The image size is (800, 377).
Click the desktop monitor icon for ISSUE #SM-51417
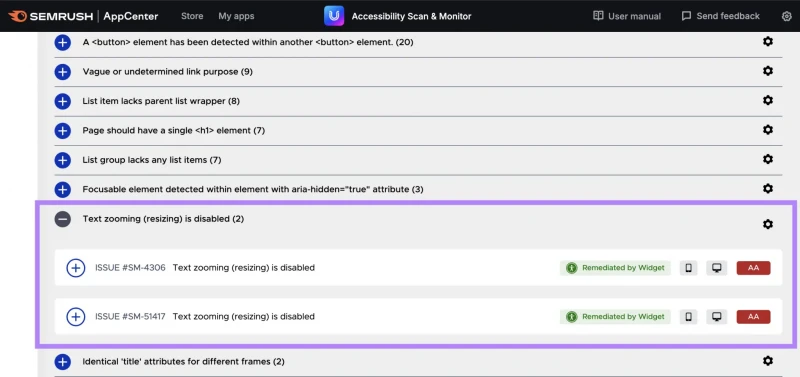pos(716,317)
